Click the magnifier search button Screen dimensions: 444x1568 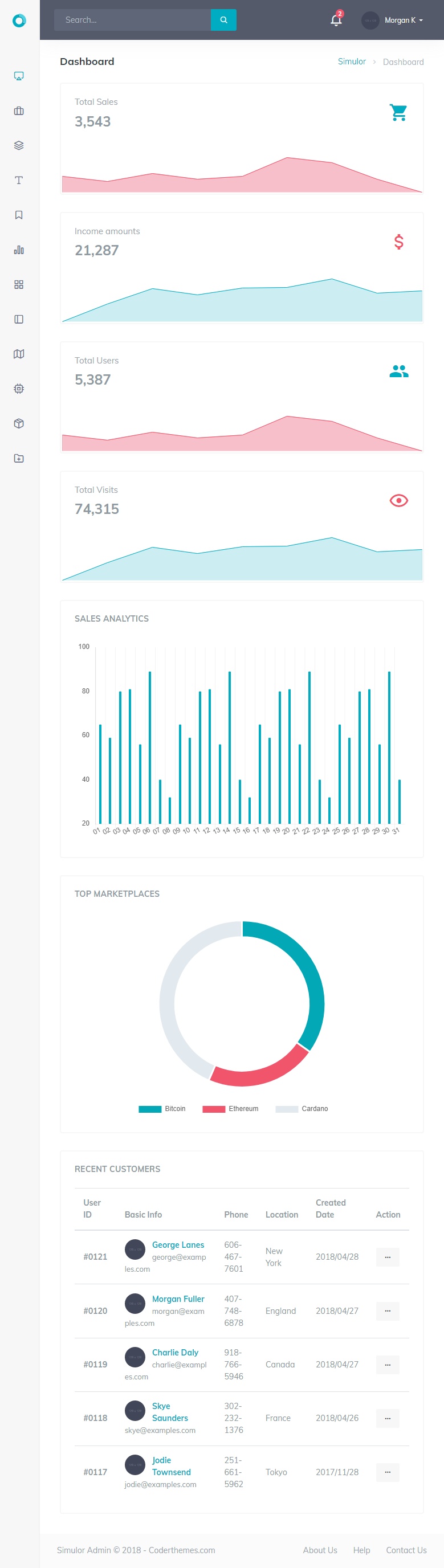[x=223, y=20]
